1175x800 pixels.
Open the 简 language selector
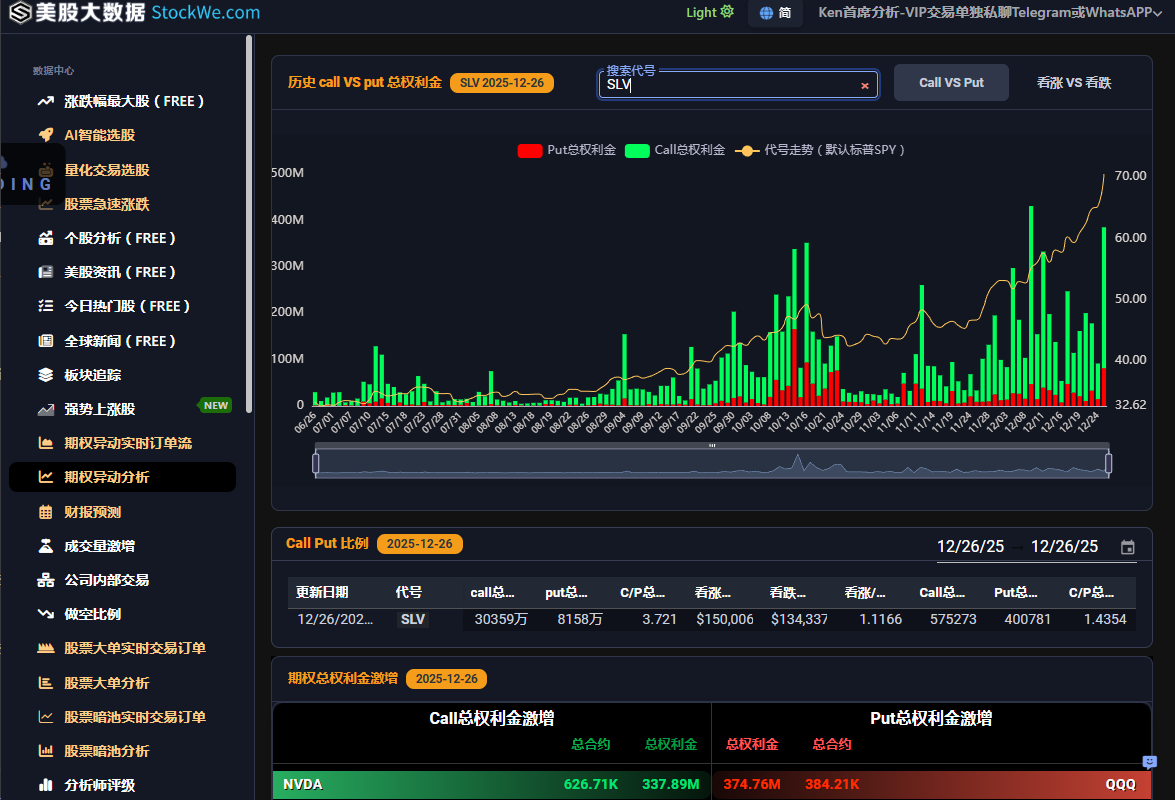tap(776, 13)
